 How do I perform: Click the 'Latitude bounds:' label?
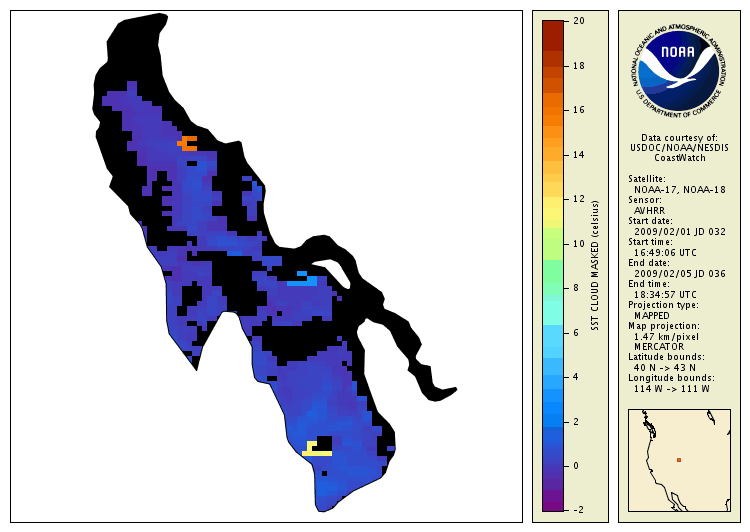pos(666,357)
